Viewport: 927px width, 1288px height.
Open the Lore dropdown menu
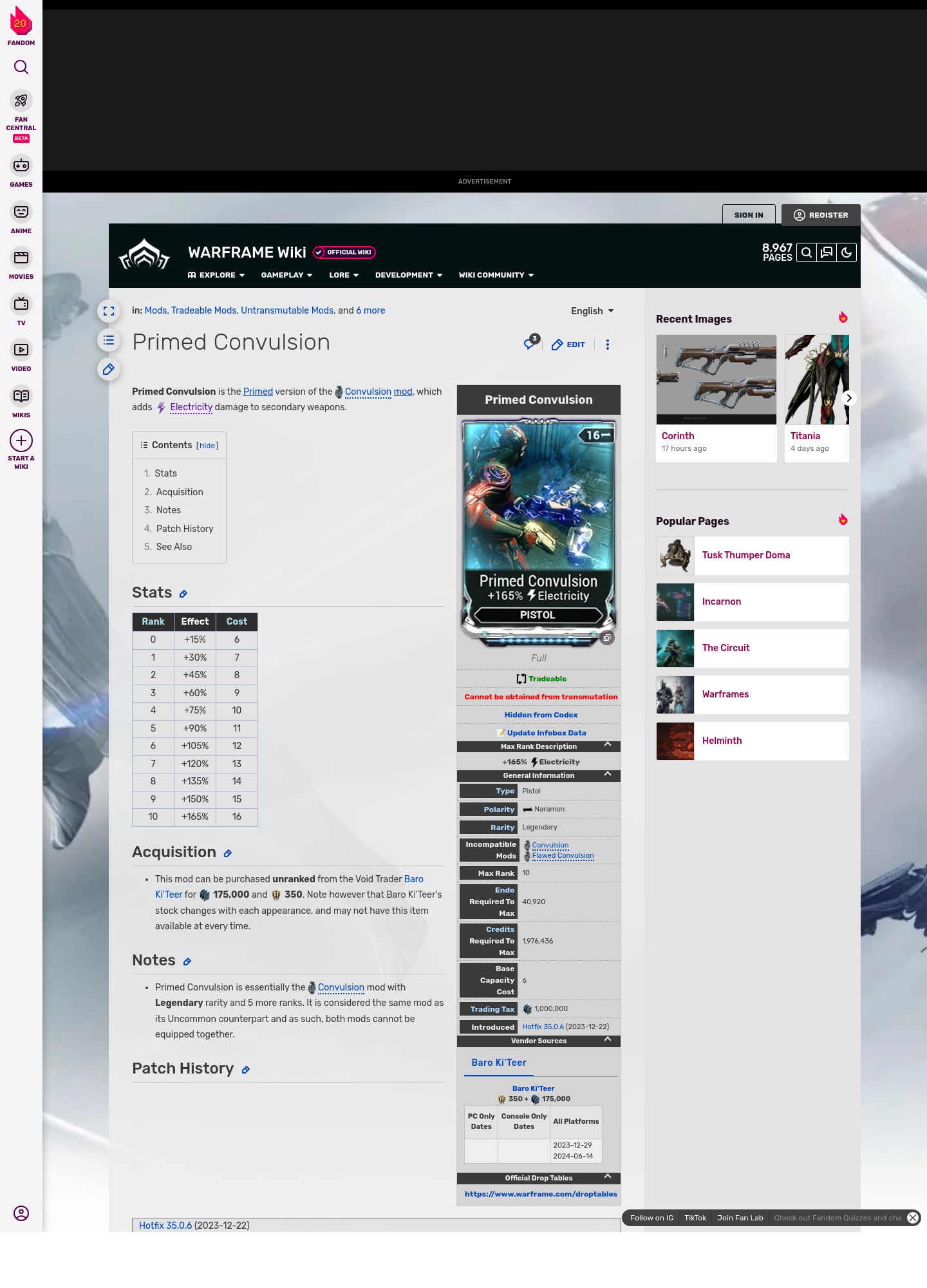[344, 275]
